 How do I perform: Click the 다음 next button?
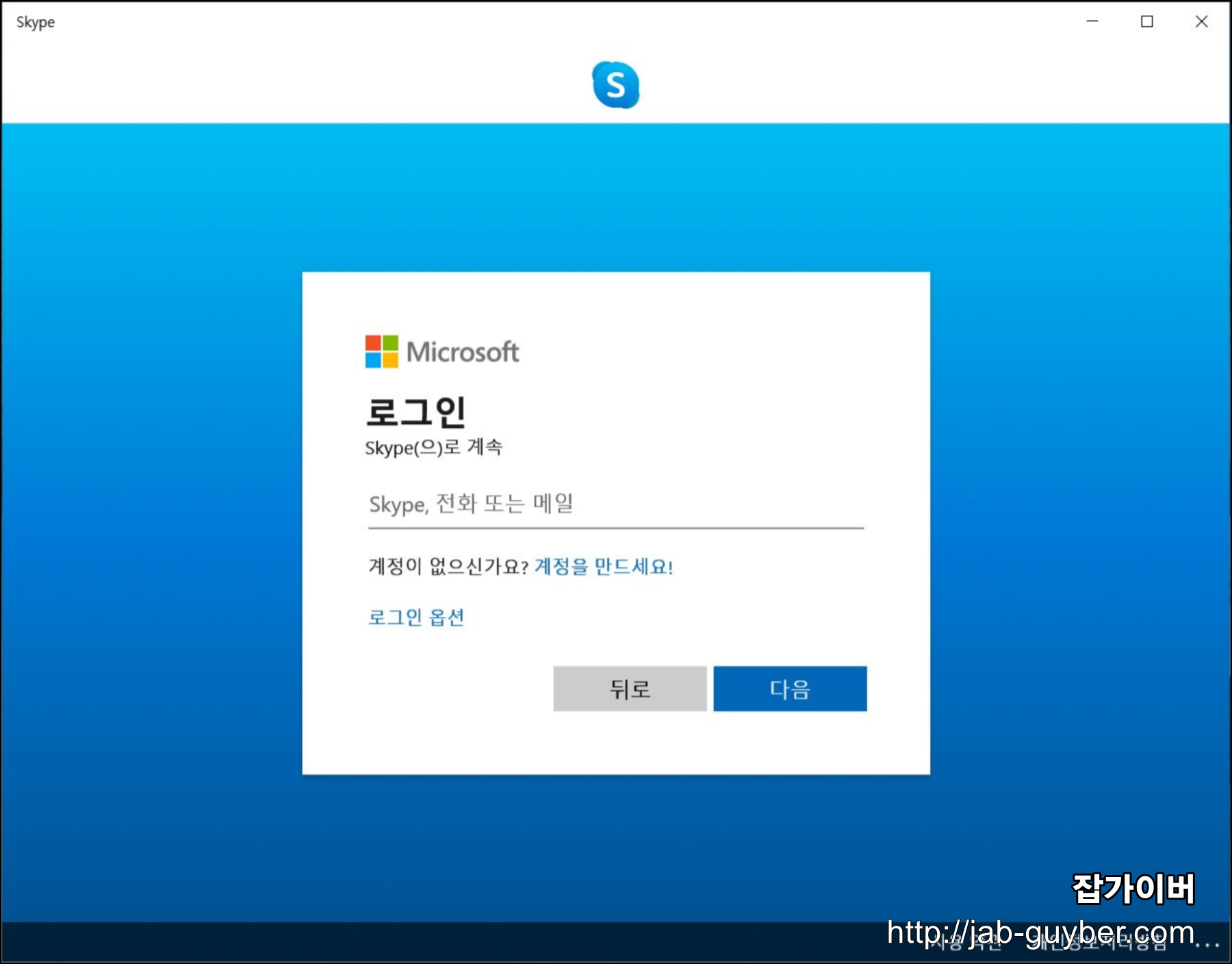pos(790,689)
